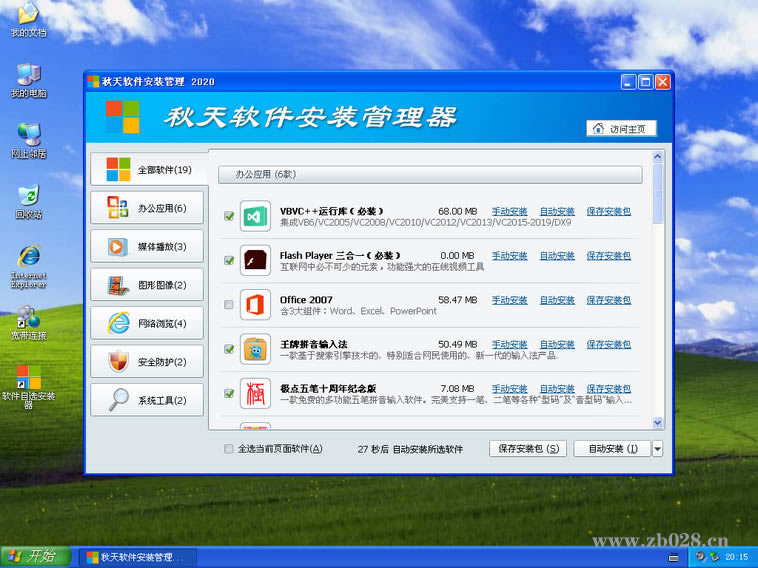The height and width of the screenshot is (568, 758).
Task: Click 手动安装 for 王牌拼音输入法
Action: click(x=510, y=345)
